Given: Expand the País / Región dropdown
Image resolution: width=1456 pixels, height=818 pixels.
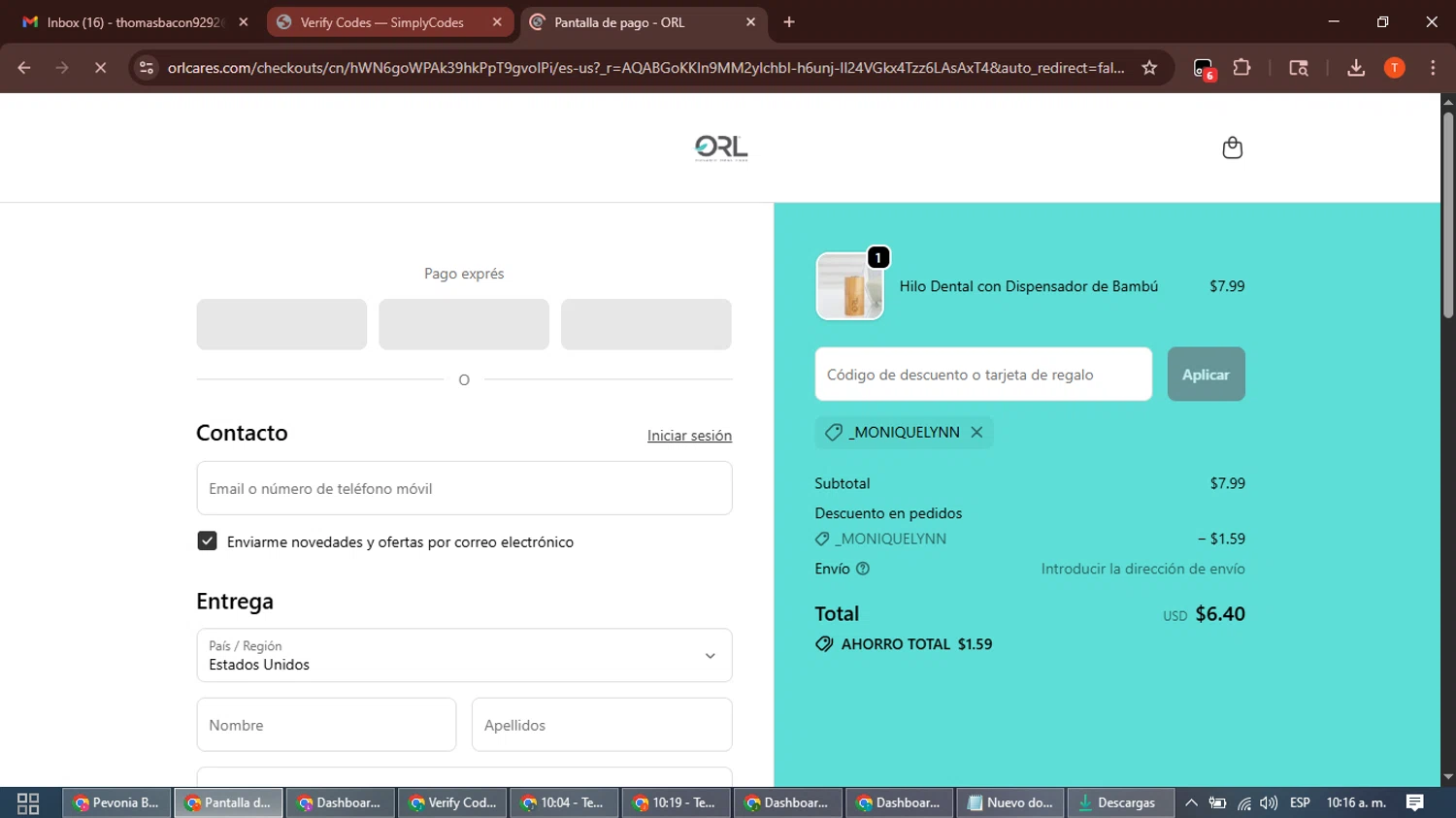Looking at the screenshot, I should click(464, 656).
